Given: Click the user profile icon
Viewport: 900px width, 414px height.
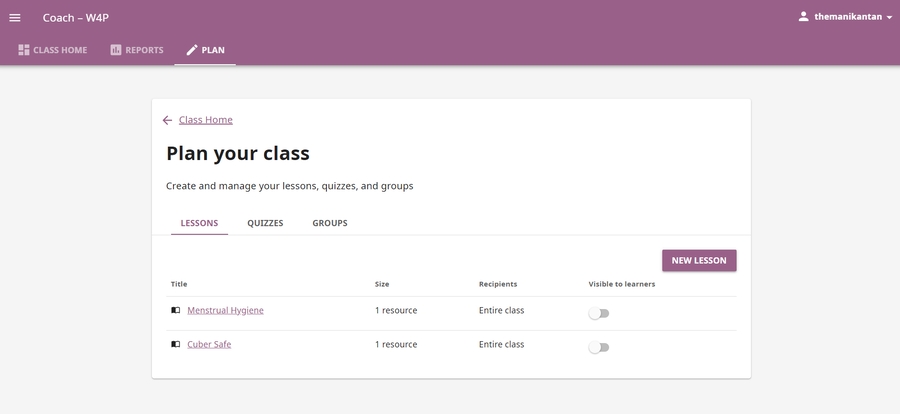Looking at the screenshot, I should click(803, 17).
